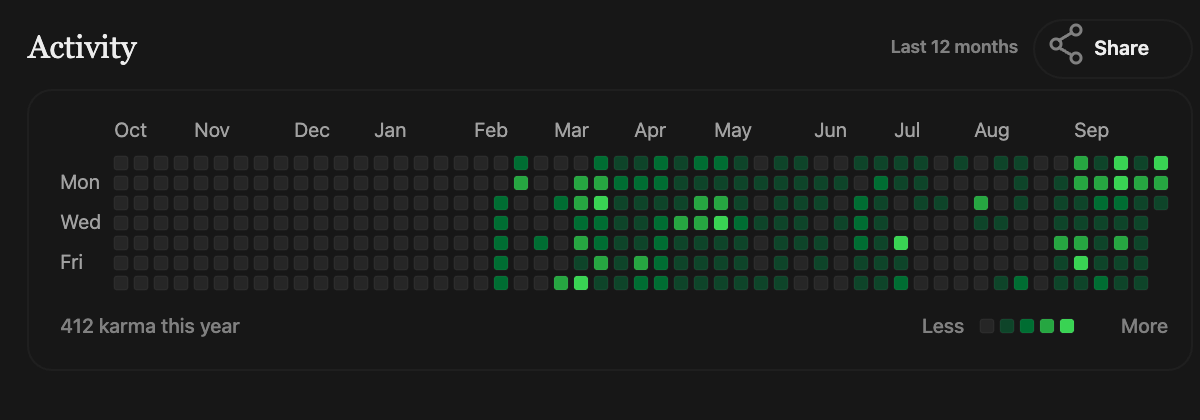Viewport: 1200px width, 420px height.
Task: Click the 'Mar' month label
Action: click(x=572, y=130)
